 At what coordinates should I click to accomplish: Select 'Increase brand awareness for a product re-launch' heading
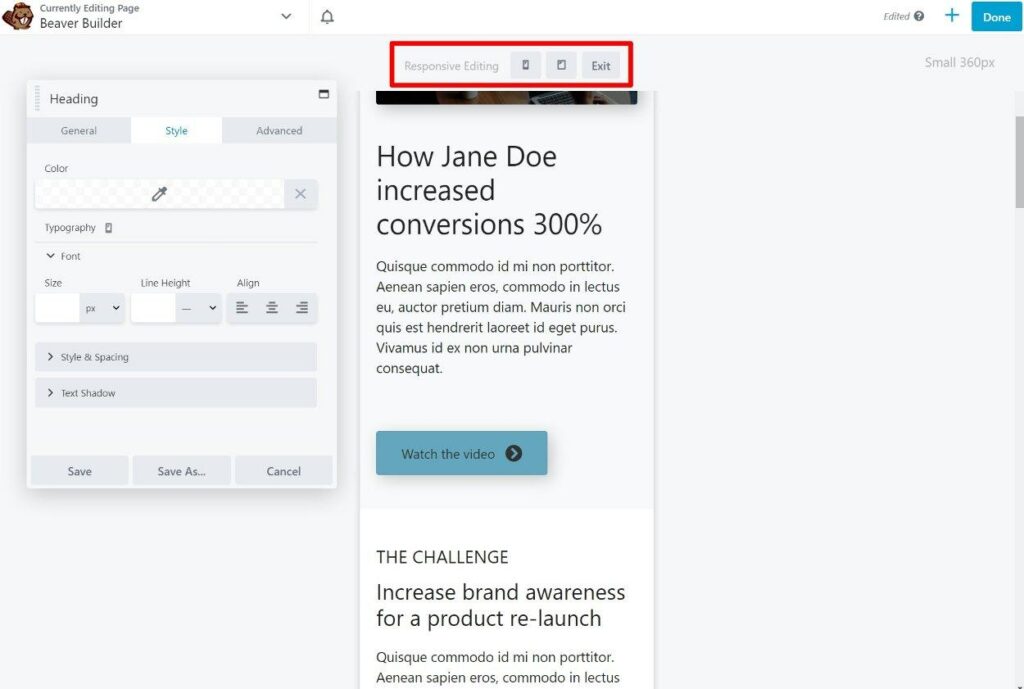point(500,605)
